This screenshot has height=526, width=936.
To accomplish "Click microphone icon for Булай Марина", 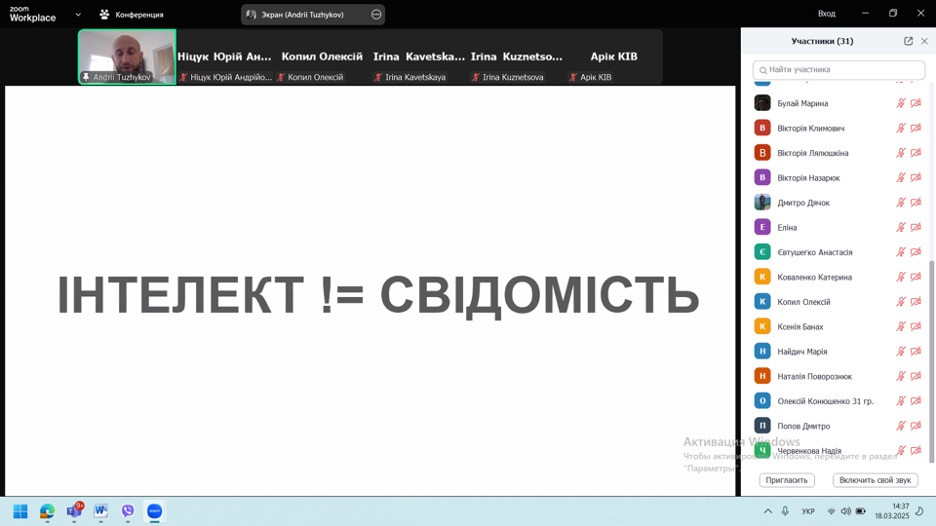I will [901, 103].
